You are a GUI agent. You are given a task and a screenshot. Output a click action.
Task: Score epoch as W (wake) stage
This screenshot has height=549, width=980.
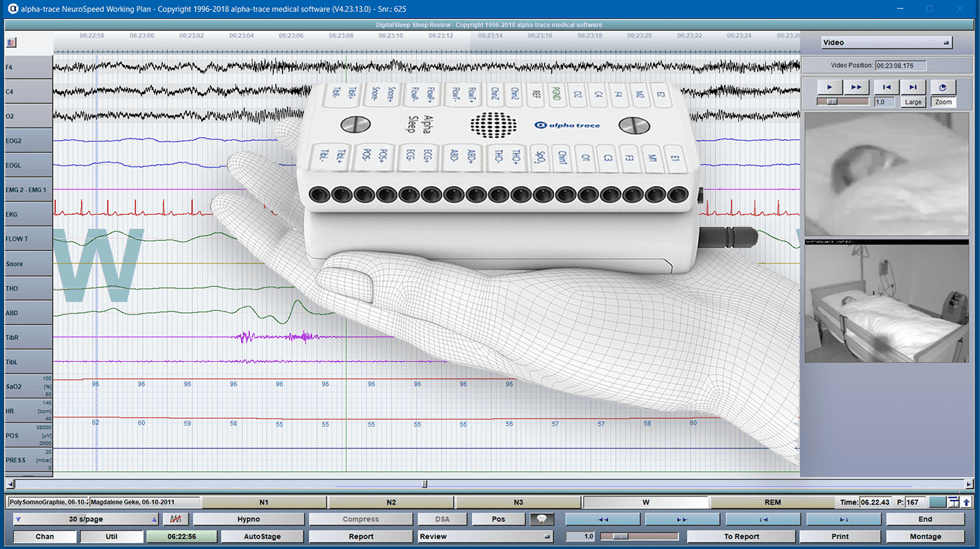pyautogui.click(x=646, y=502)
